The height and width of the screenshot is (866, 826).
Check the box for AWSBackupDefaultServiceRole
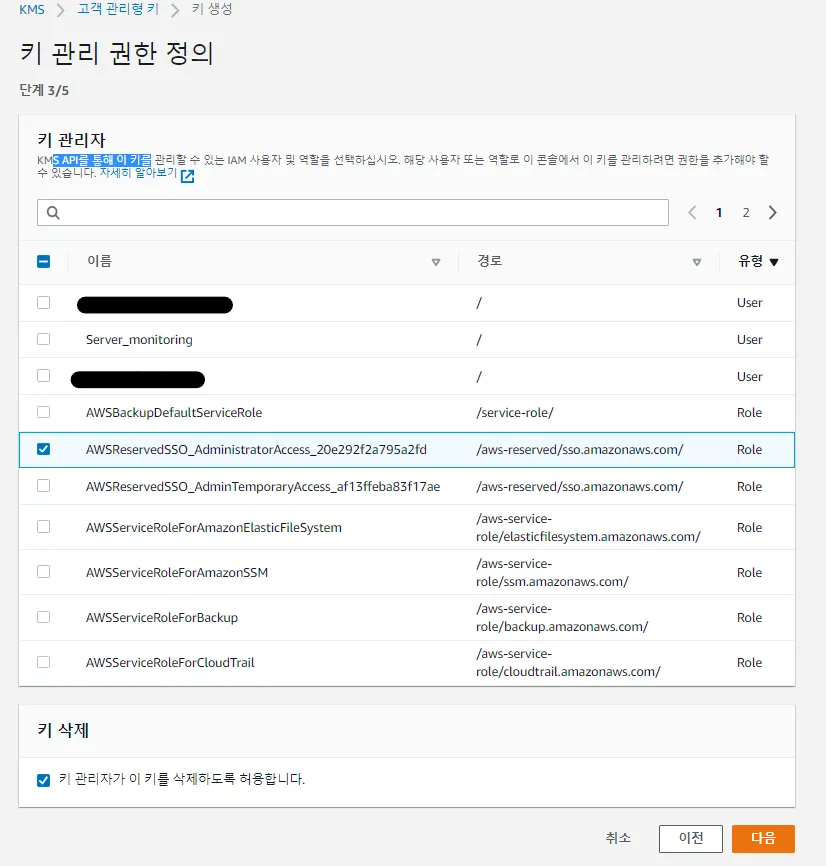tap(44, 412)
